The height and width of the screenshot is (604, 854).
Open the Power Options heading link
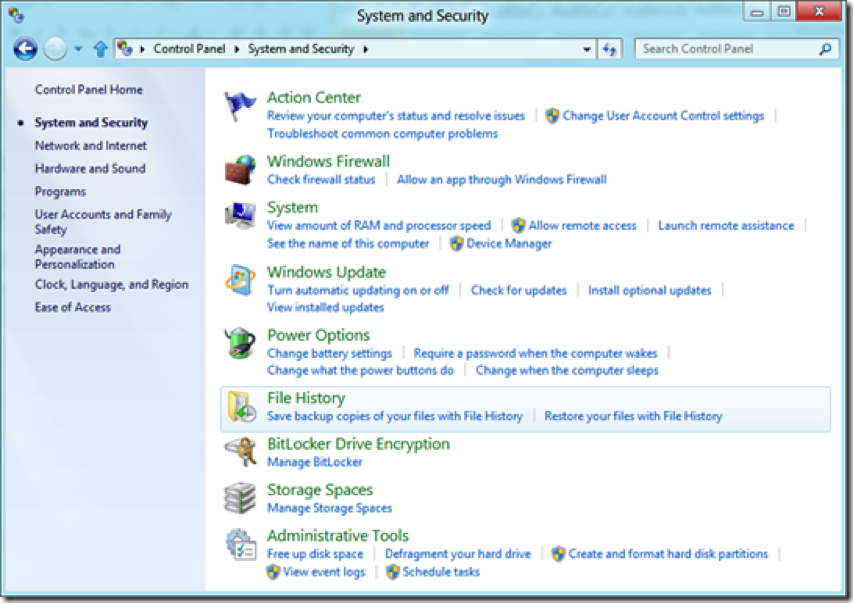319,335
